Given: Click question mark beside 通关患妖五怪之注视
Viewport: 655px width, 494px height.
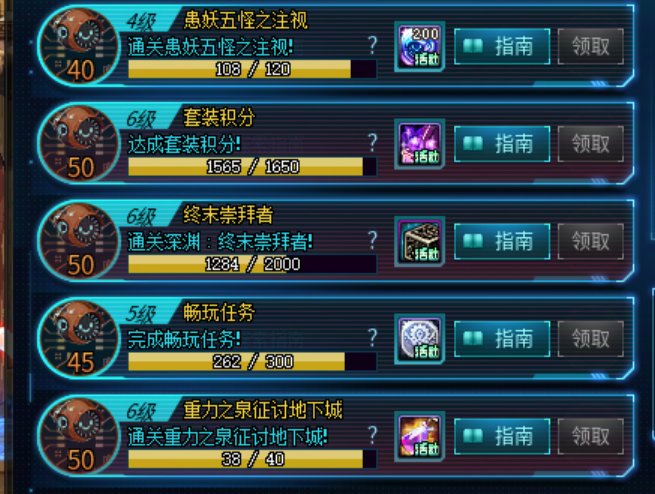Looking at the screenshot, I should (373, 46).
